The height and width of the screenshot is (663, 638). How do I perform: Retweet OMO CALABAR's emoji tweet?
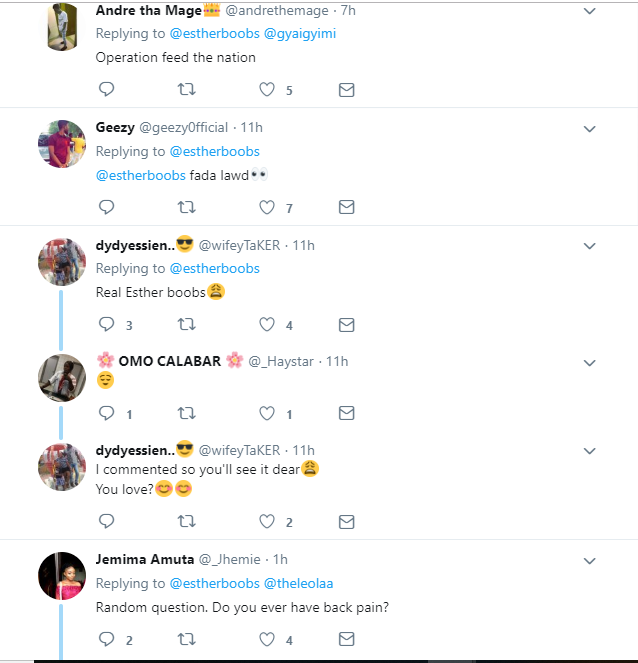(x=186, y=413)
